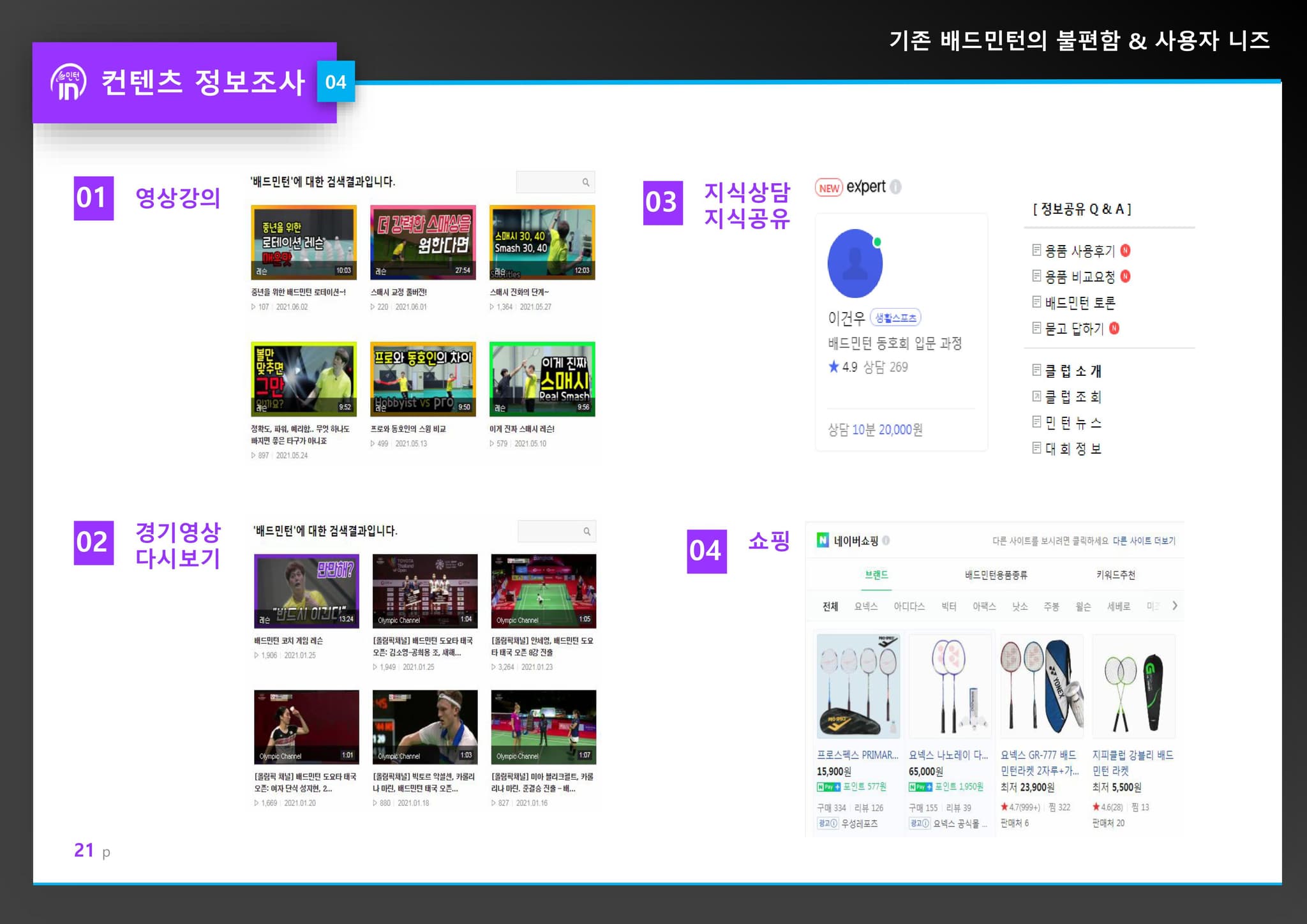Screen dimensions: 1307x924
Task: Click the new badge next to 묻고 답하기
Action: pyautogui.click(x=1114, y=328)
